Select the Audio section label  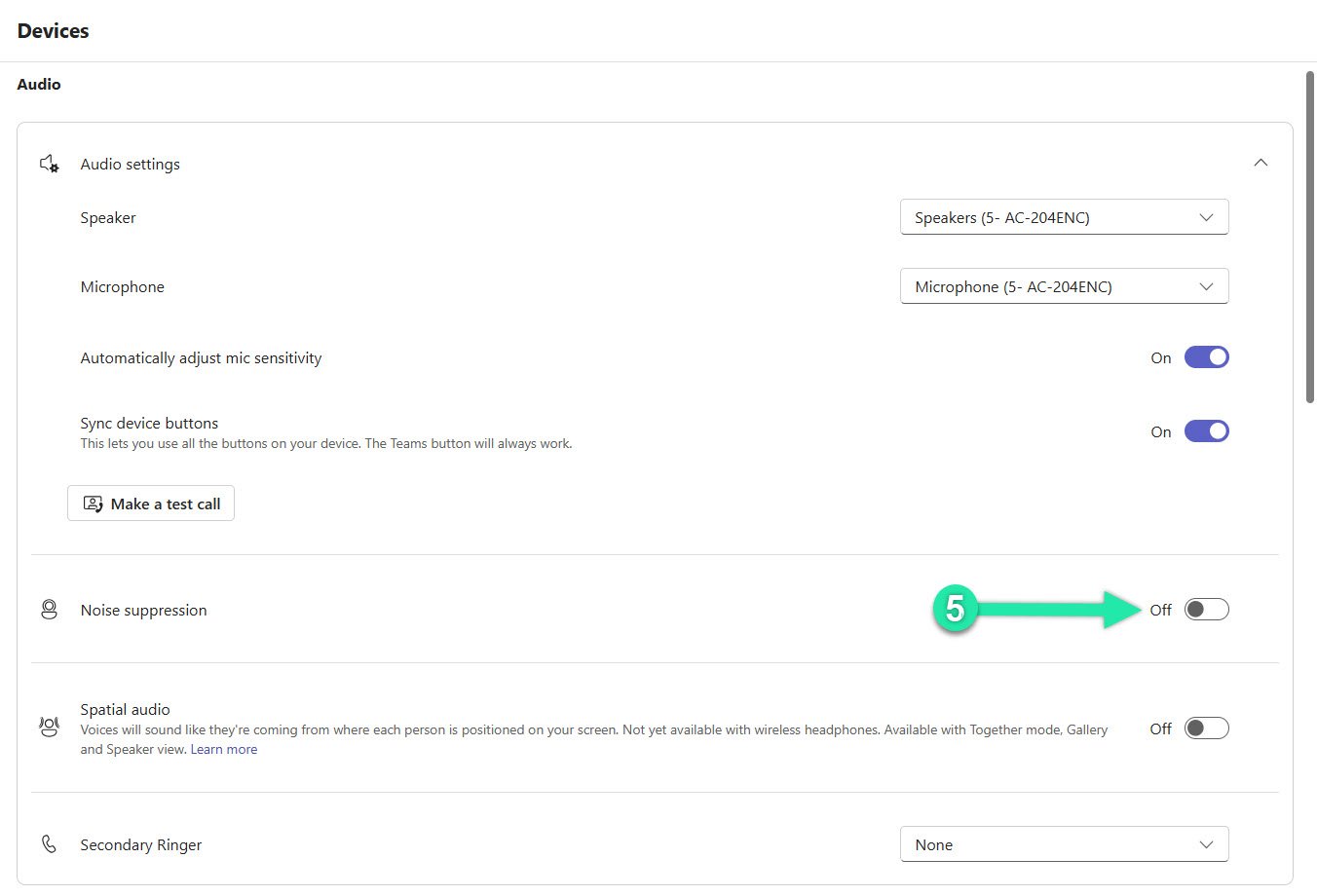tap(38, 84)
